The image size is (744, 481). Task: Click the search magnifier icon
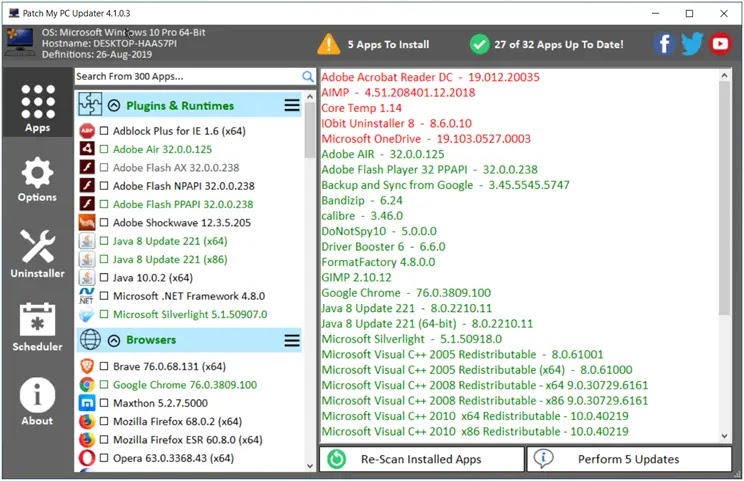pos(307,76)
